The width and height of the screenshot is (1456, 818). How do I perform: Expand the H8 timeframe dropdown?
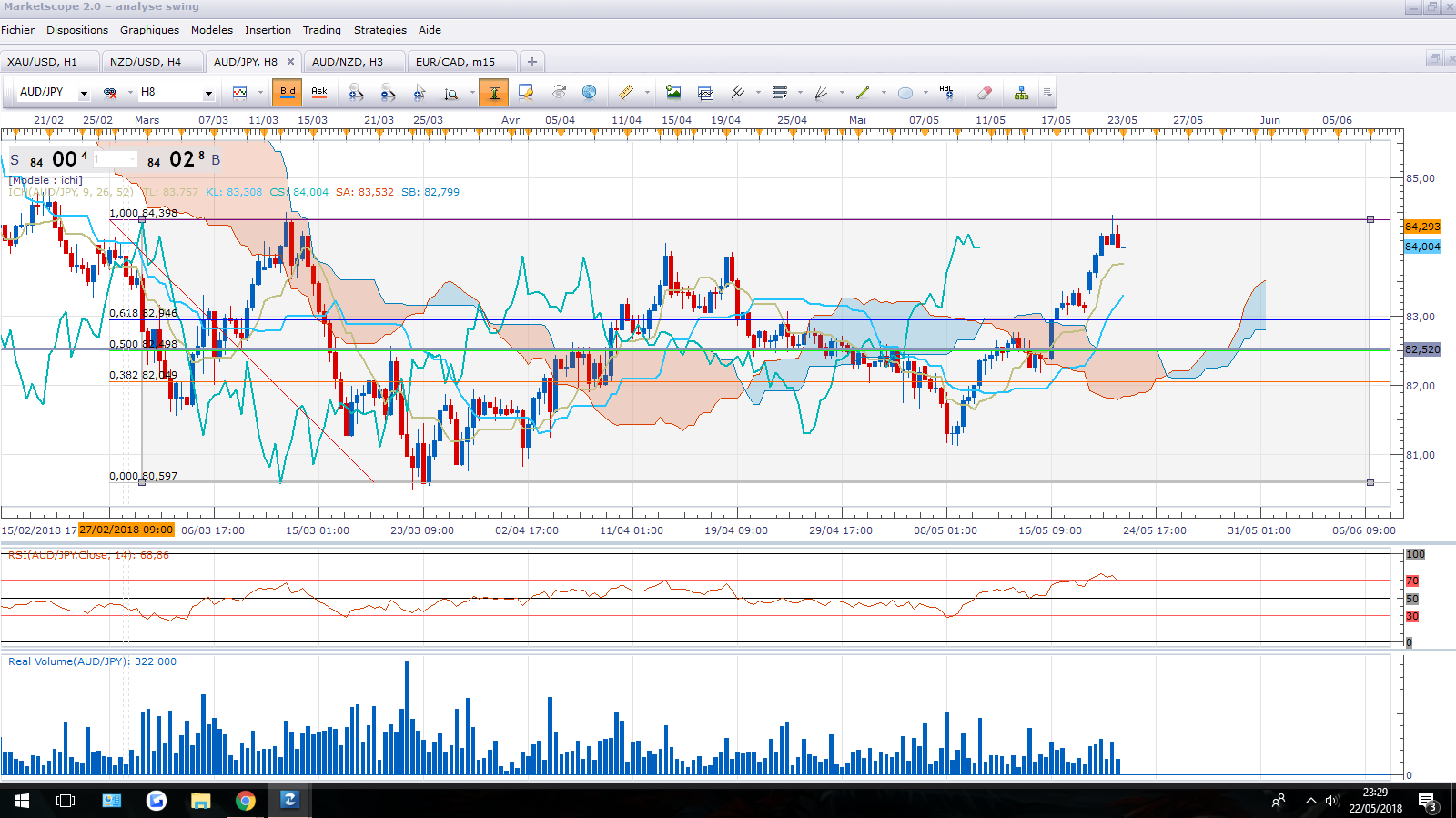pyautogui.click(x=208, y=93)
